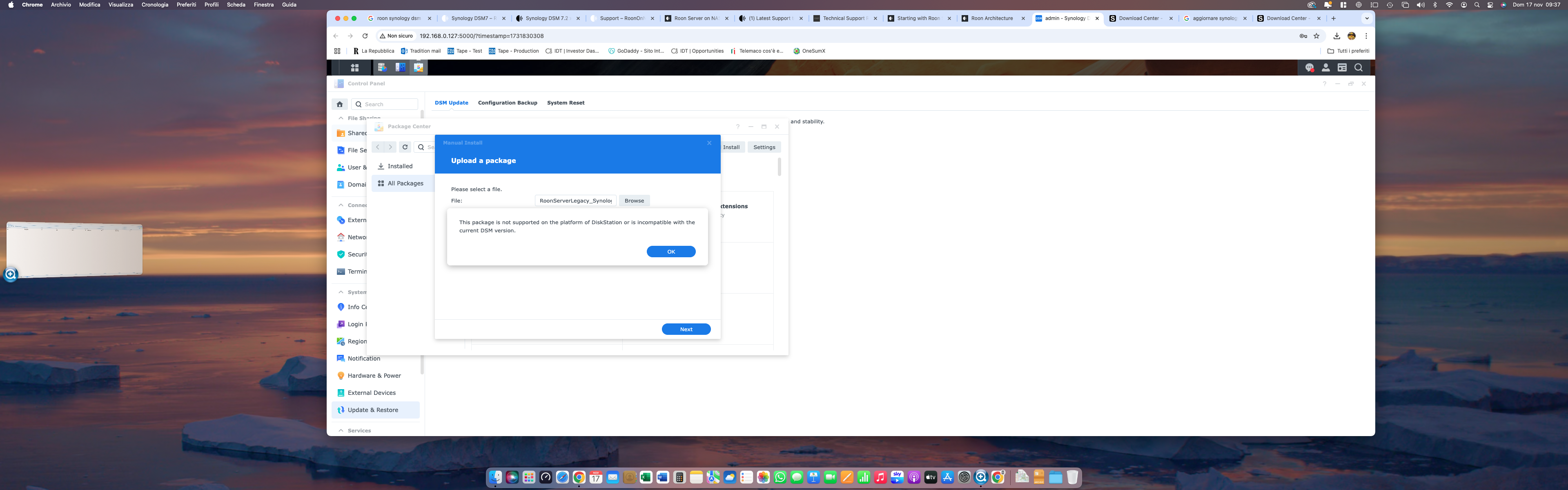Screen dimensions: 1568x490
Task: Switch to the Configuration Backup tab
Action: click(508, 103)
